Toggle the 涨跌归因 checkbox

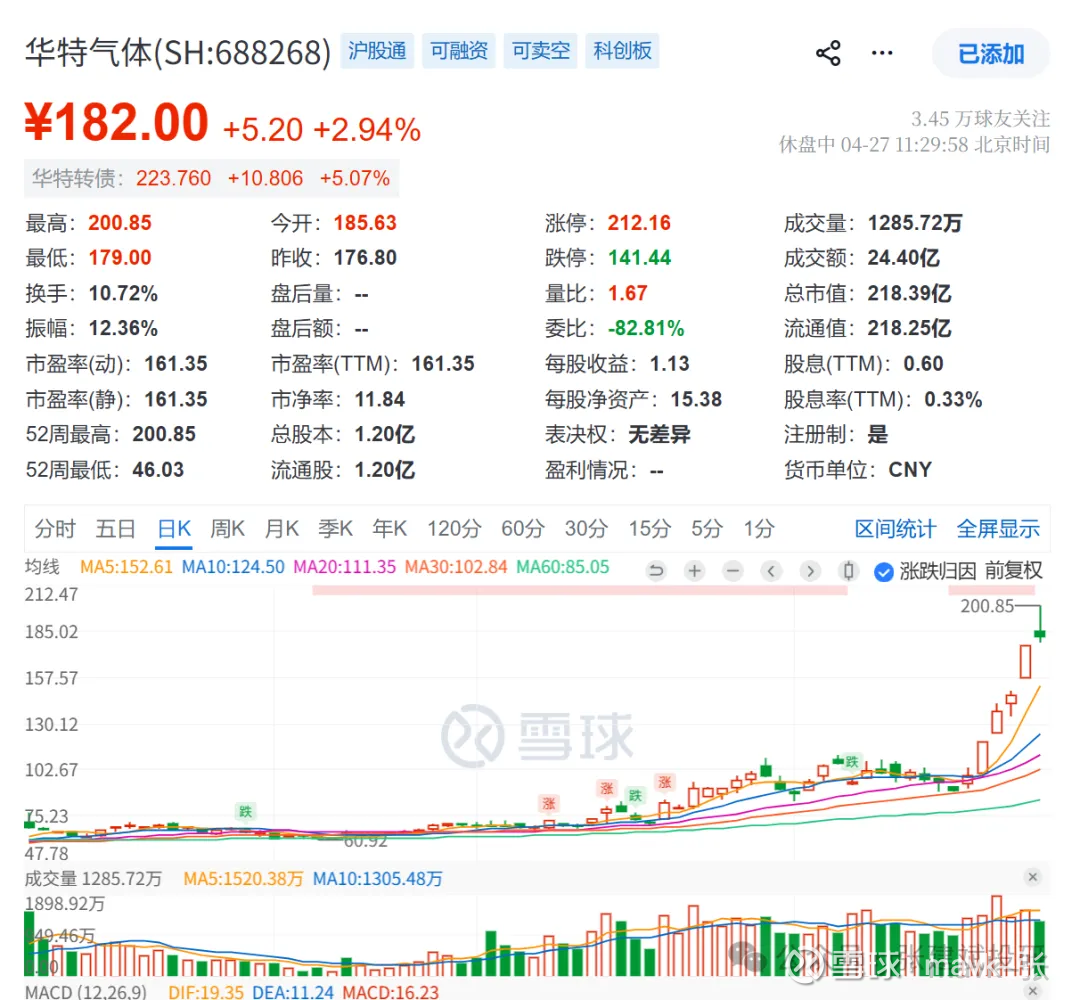tap(884, 572)
